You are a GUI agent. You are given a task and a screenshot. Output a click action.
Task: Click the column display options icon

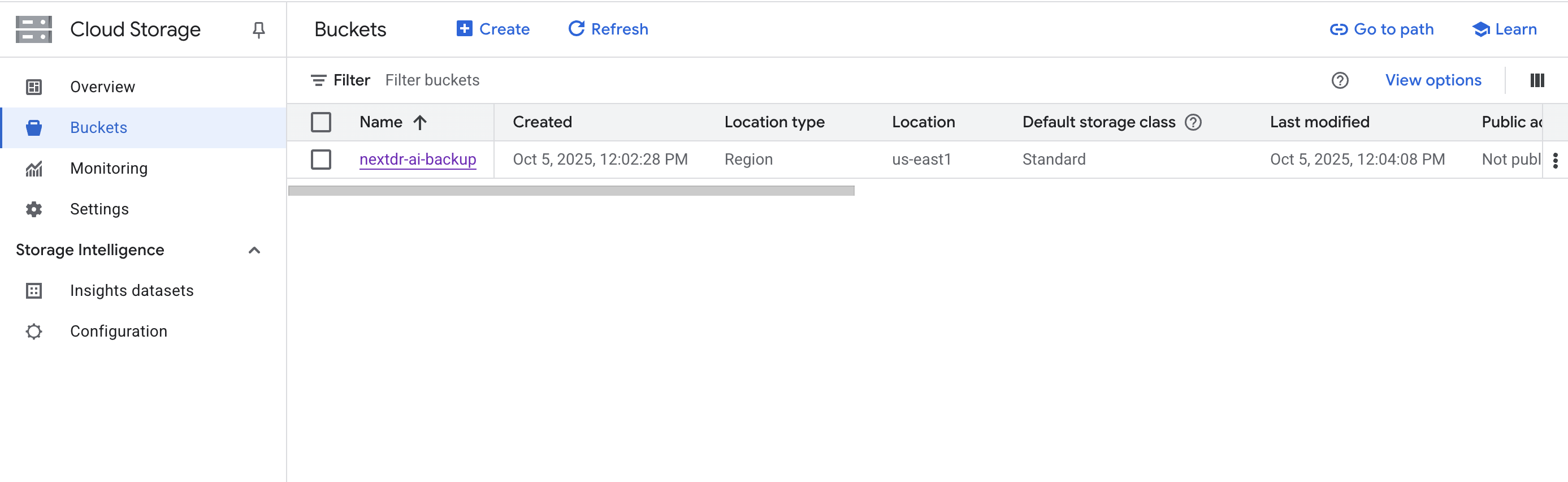coord(1536,80)
